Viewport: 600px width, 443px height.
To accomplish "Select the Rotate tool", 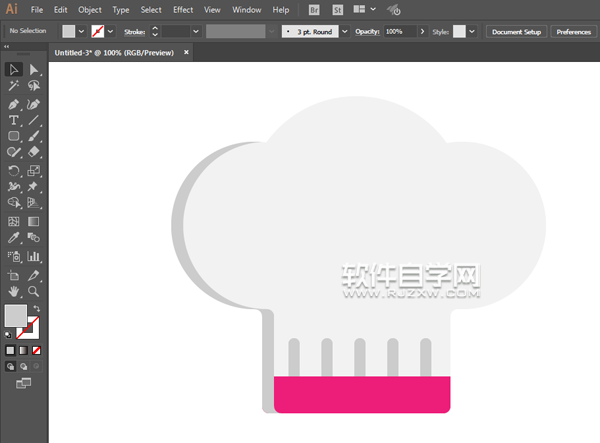I will pos(14,171).
